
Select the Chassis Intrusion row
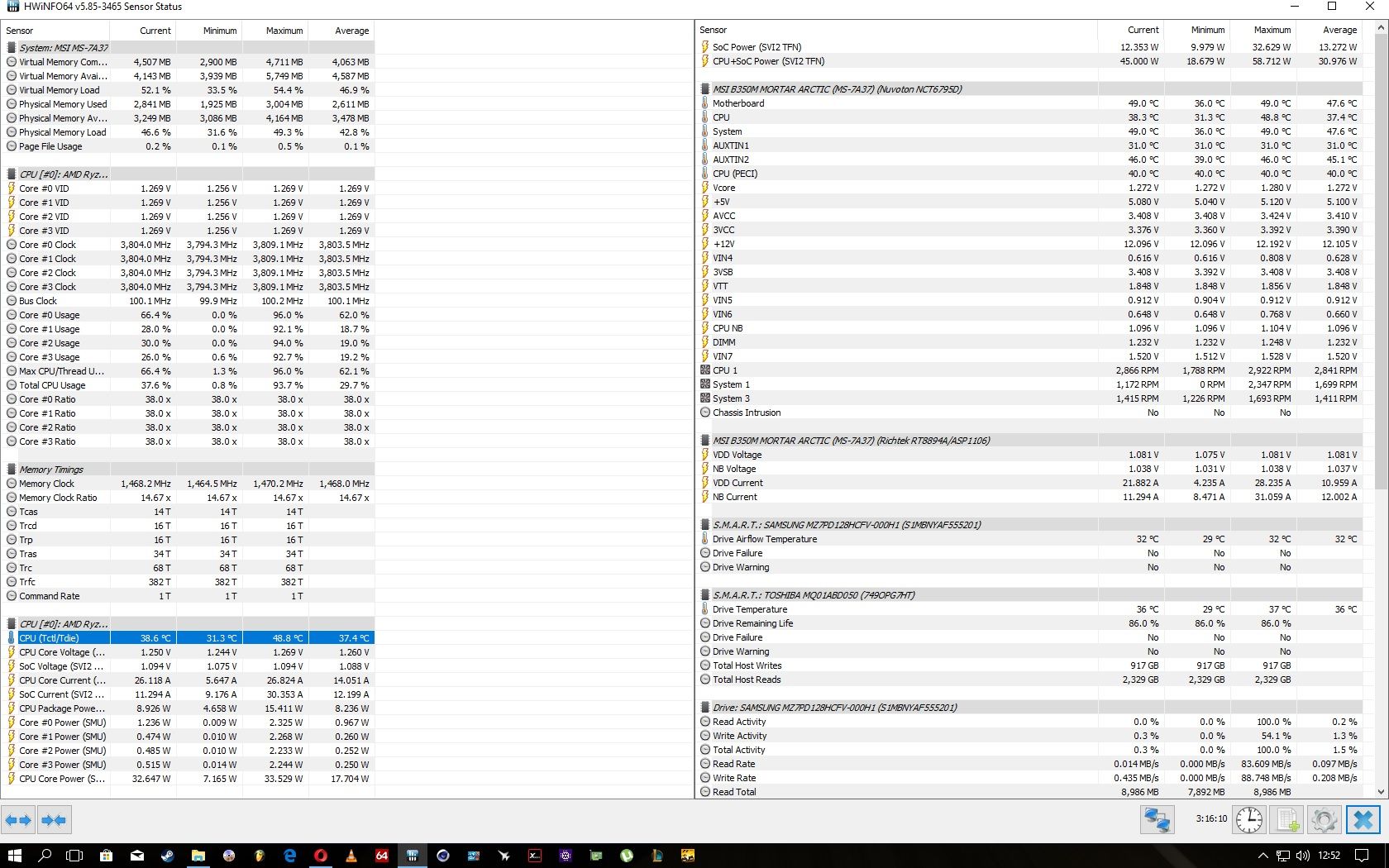click(1030, 412)
